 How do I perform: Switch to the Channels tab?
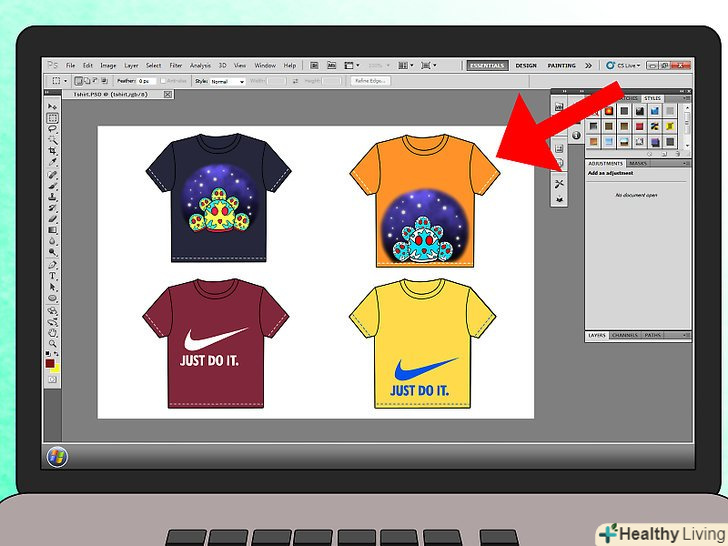point(624,335)
